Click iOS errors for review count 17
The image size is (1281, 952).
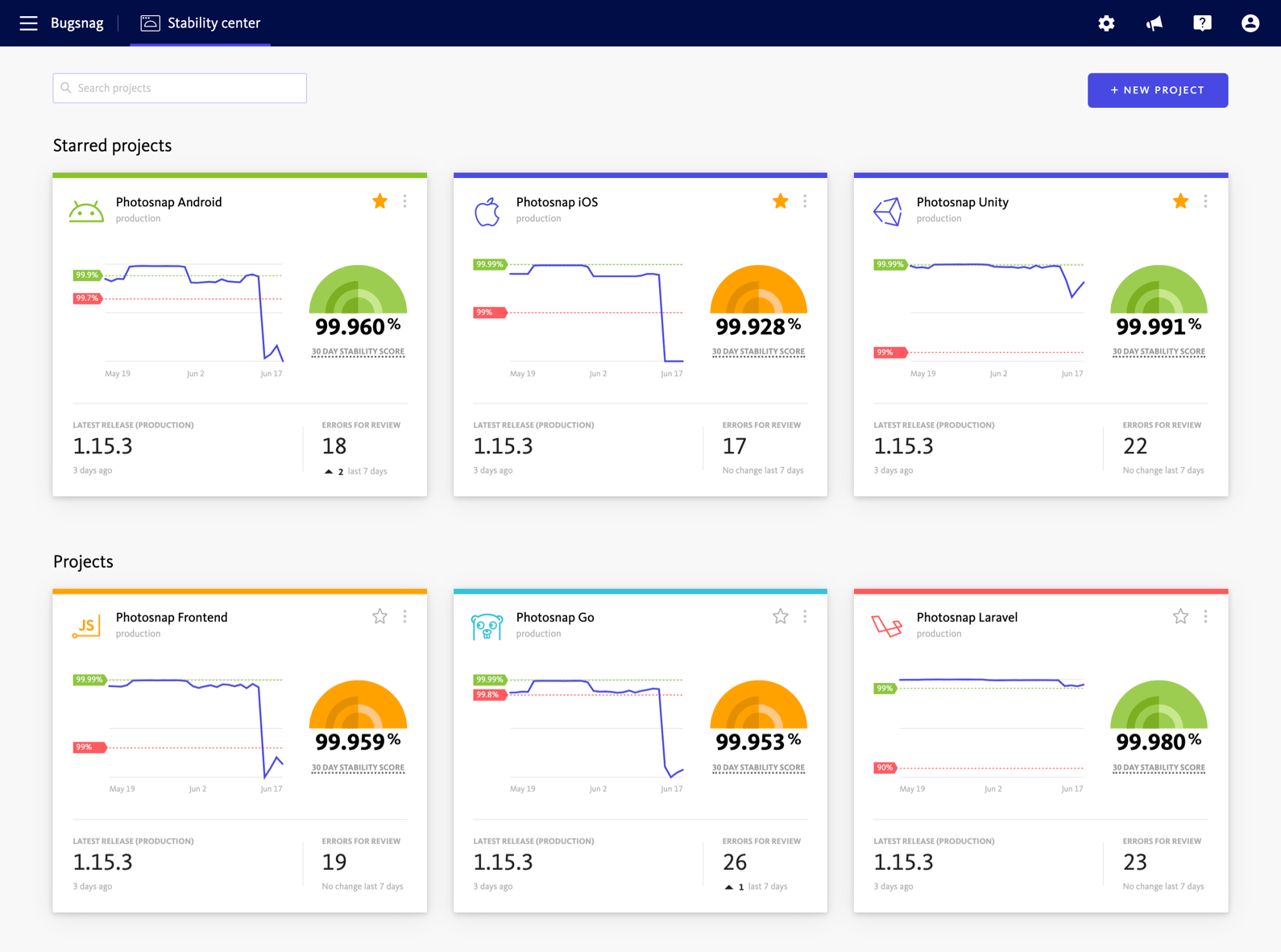(x=735, y=446)
